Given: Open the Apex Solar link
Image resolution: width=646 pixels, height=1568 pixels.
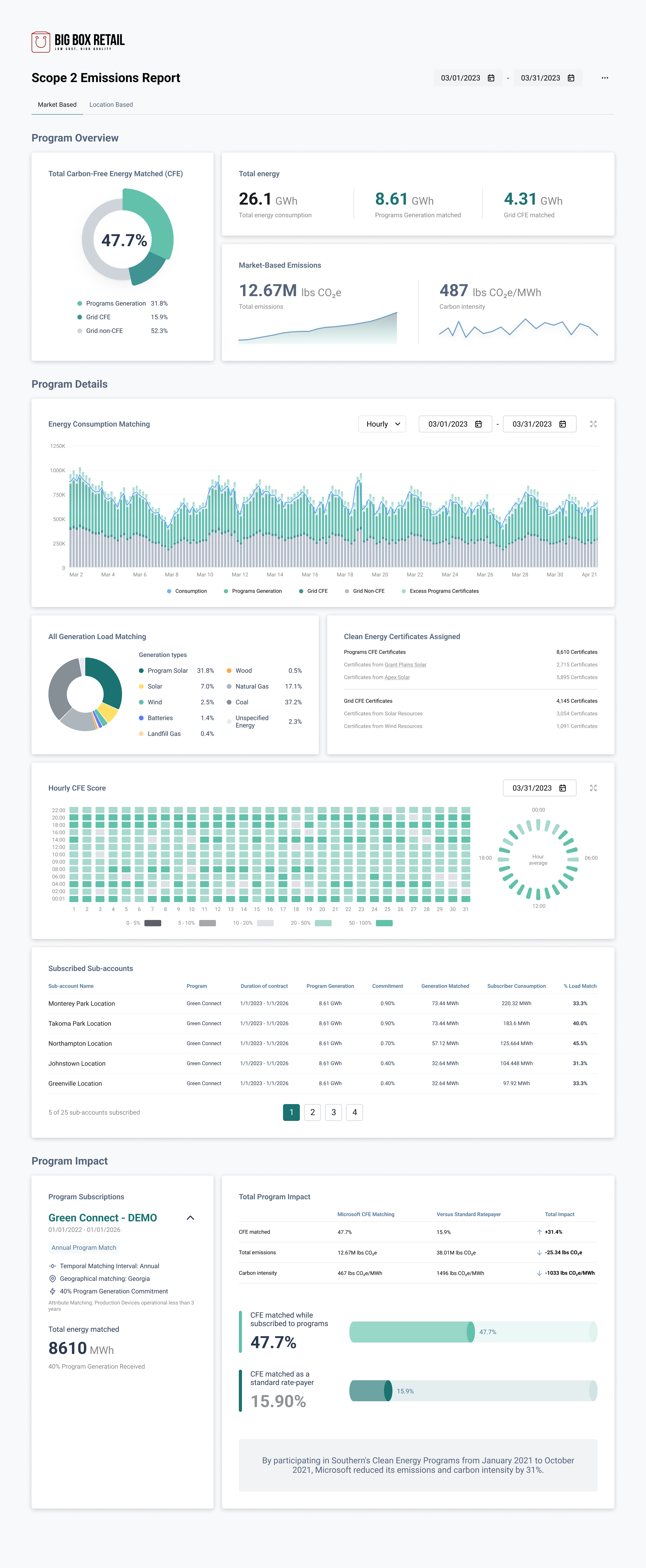Looking at the screenshot, I should click(x=397, y=677).
